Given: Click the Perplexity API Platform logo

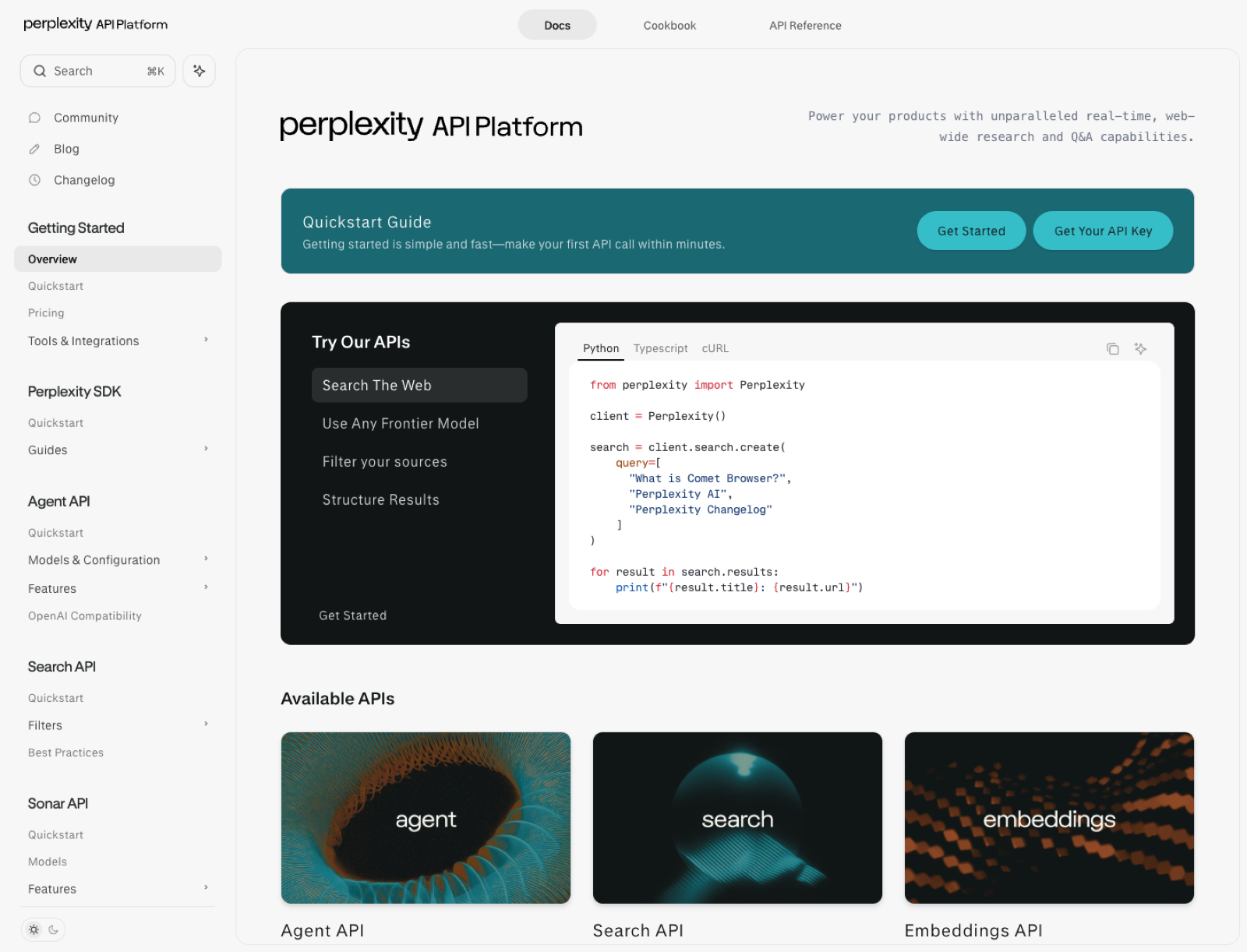Looking at the screenshot, I should pyautogui.click(x=95, y=24).
